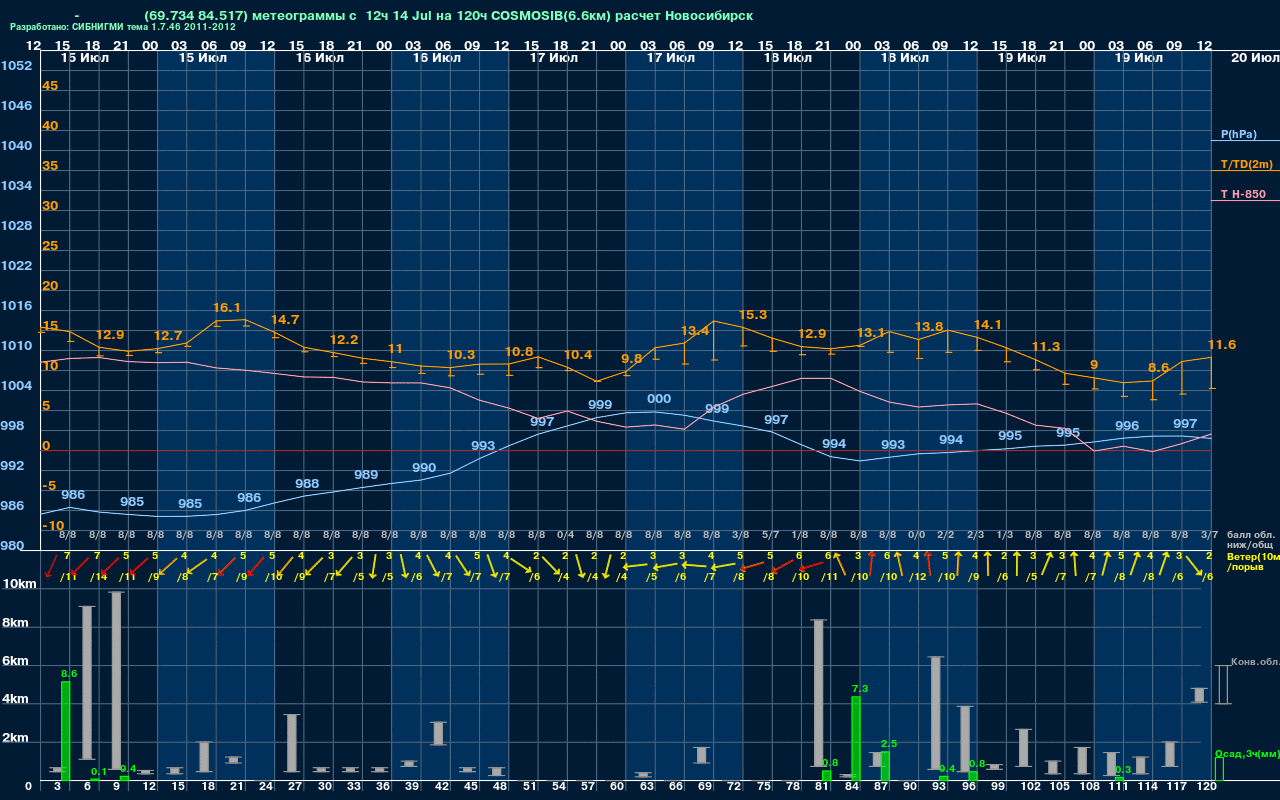
Task: Click the 988 pressure value
Action: coord(307,484)
